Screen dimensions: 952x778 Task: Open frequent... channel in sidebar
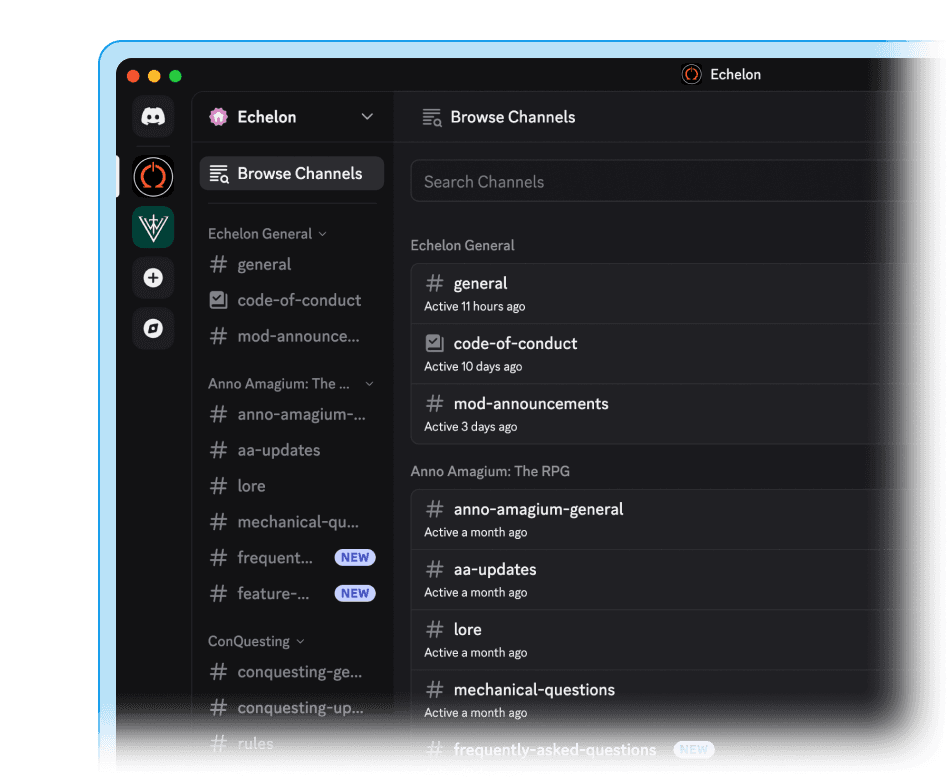[292, 558]
